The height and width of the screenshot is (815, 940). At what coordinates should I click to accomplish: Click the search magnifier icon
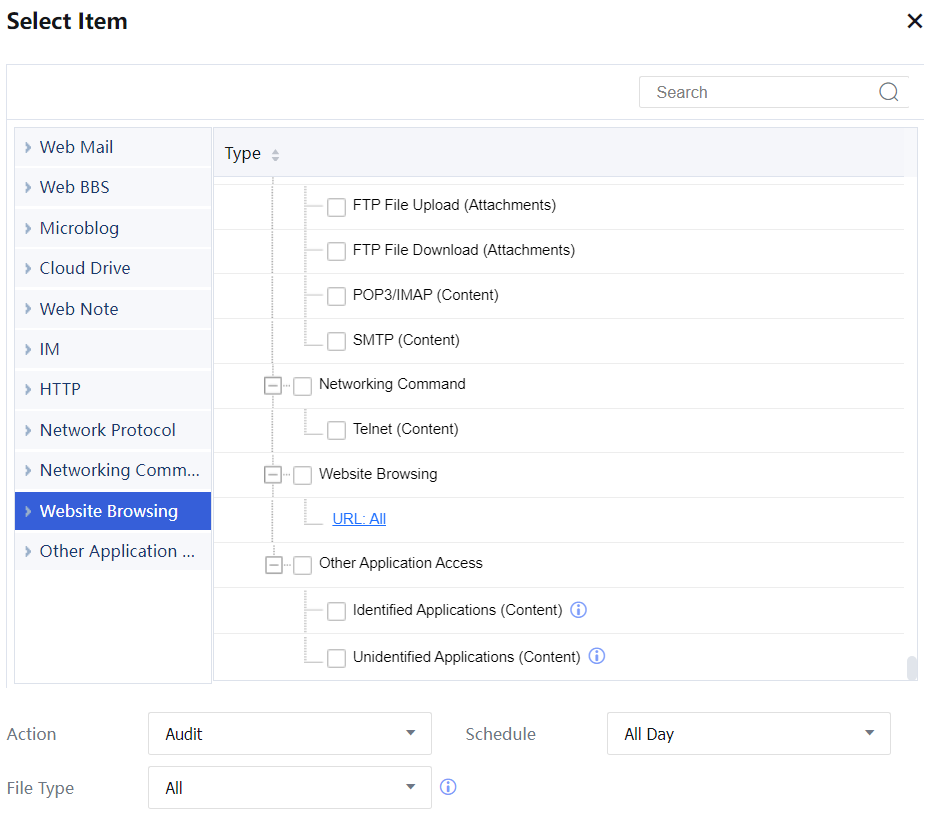coord(888,92)
